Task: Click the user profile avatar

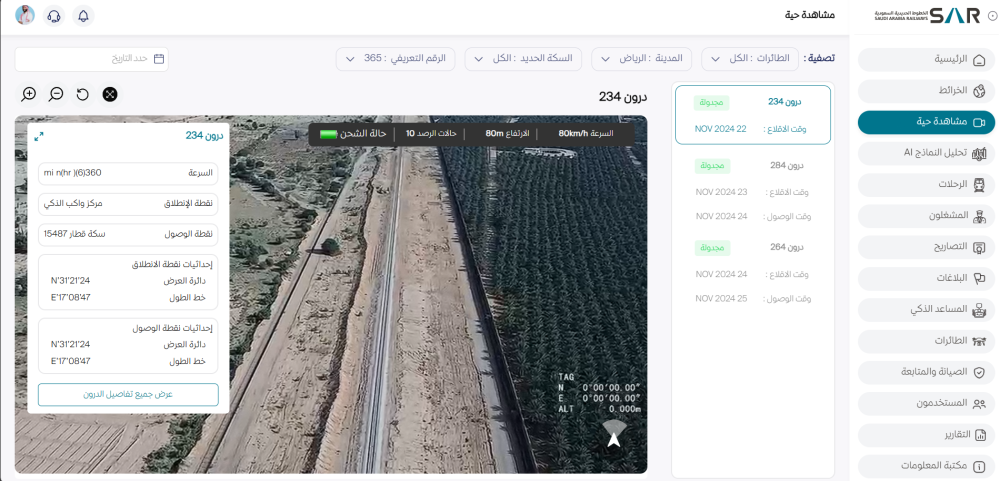Action: [25, 16]
